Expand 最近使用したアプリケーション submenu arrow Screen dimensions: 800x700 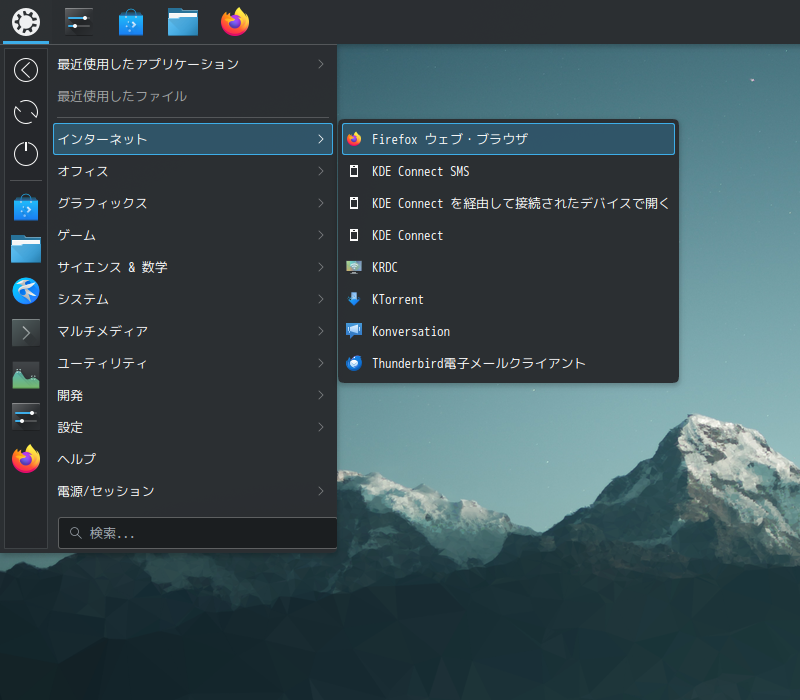(x=321, y=64)
